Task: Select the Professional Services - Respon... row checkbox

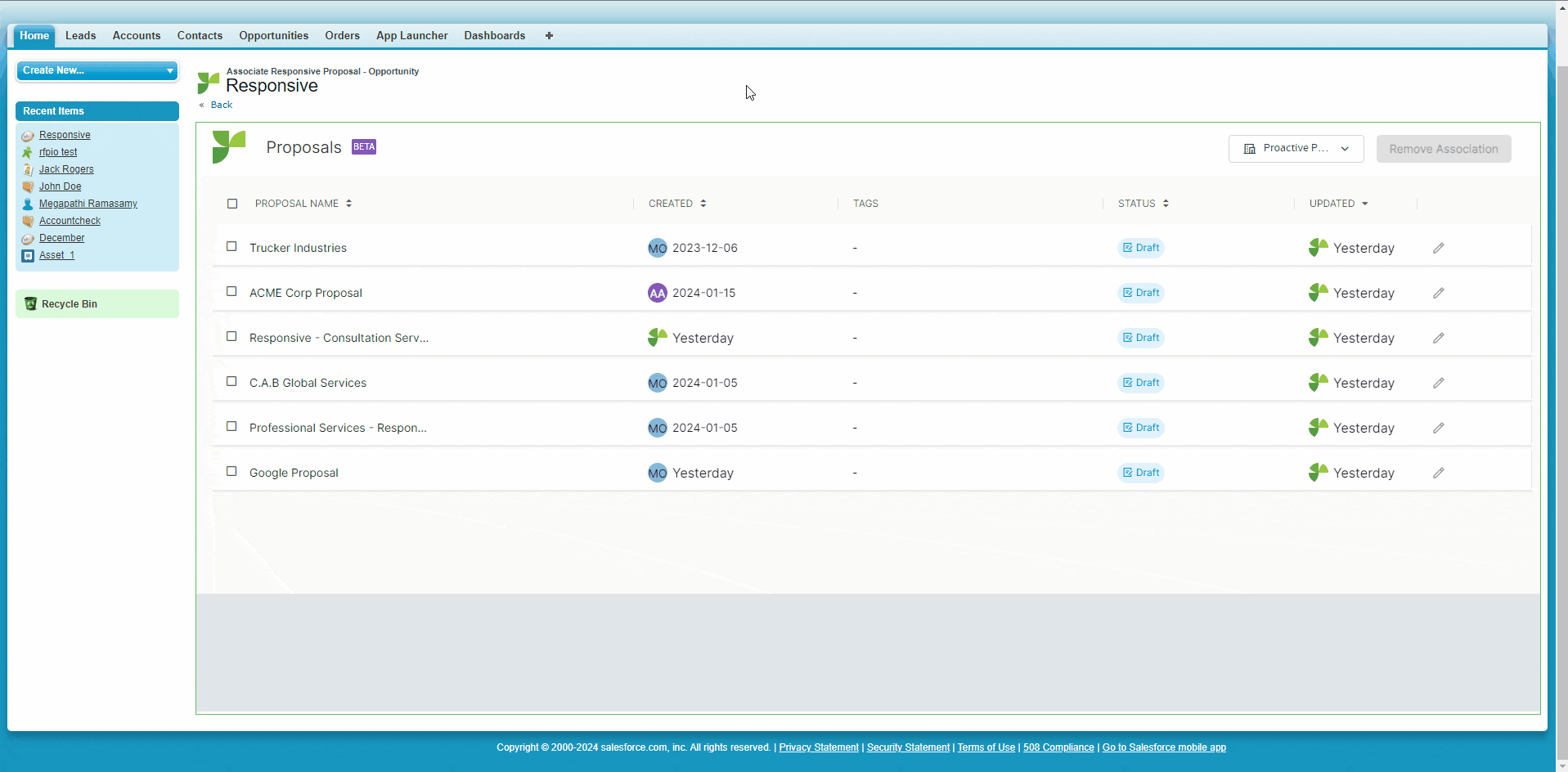Action: click(x=231, y=426)
